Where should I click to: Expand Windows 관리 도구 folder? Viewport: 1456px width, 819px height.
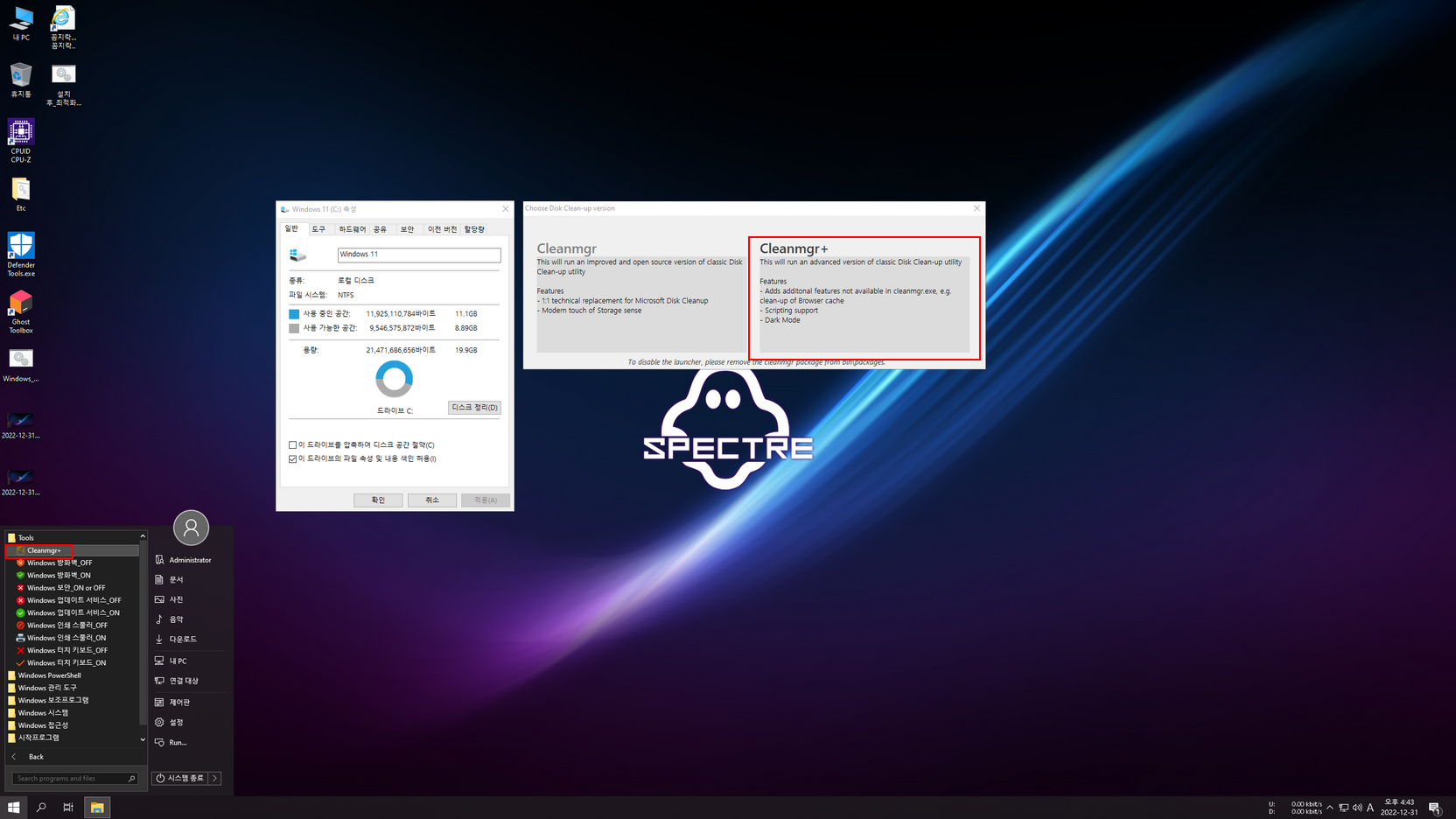point(46,688)
